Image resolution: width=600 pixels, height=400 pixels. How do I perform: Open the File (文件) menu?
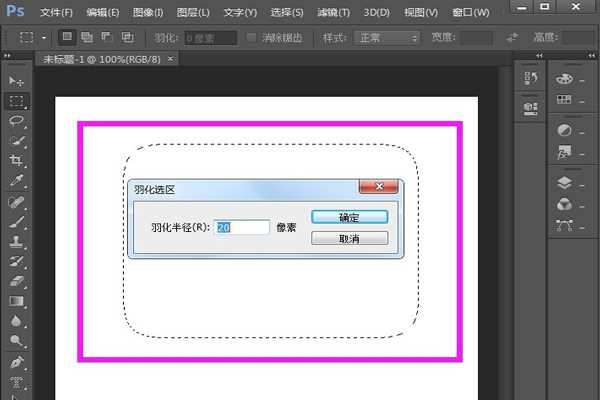56,12
